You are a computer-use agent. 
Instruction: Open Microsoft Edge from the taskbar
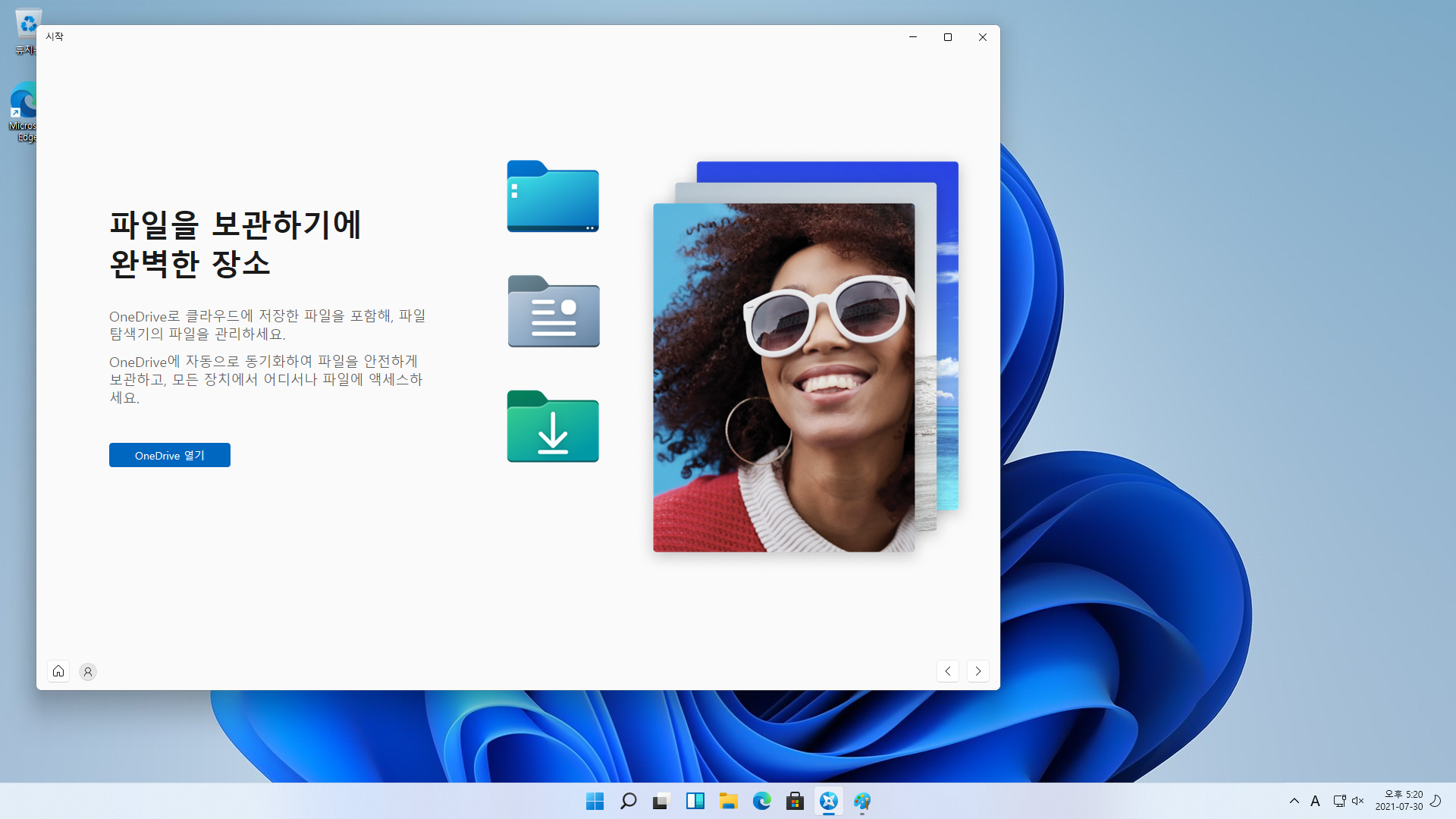click(x=762, y=801)
